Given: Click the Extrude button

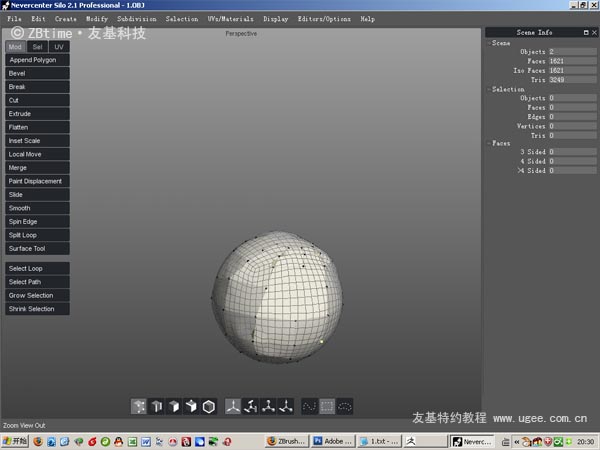Looking at the screenshot, I should pos(38,114).
